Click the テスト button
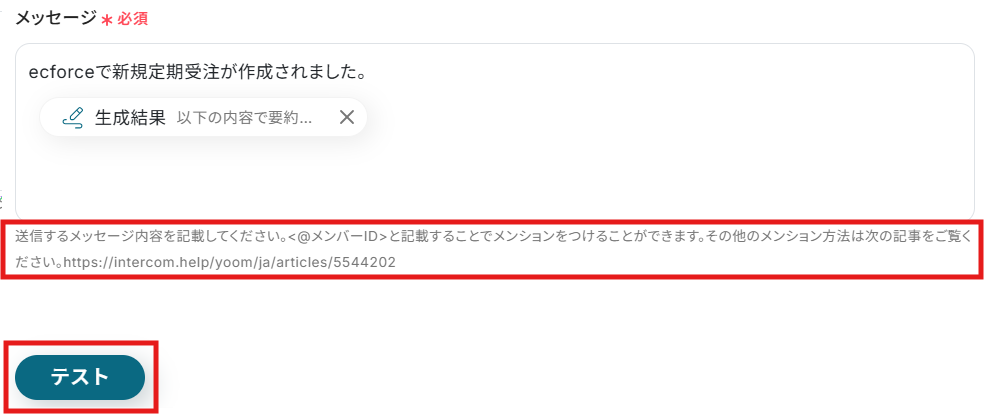This screenshot has width=988, height=414. tap(80, 377)
